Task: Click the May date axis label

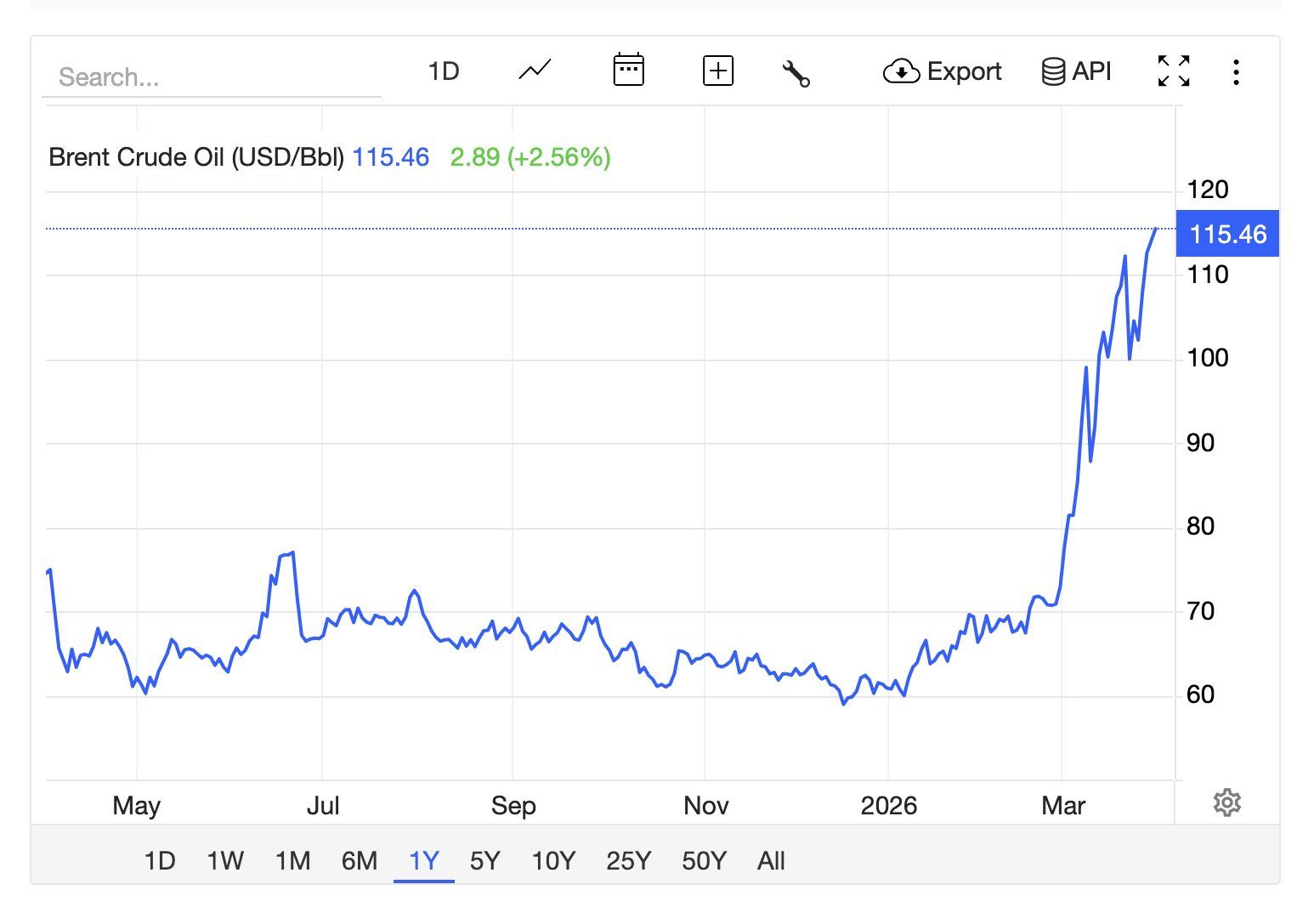Action: coord(136,806)
